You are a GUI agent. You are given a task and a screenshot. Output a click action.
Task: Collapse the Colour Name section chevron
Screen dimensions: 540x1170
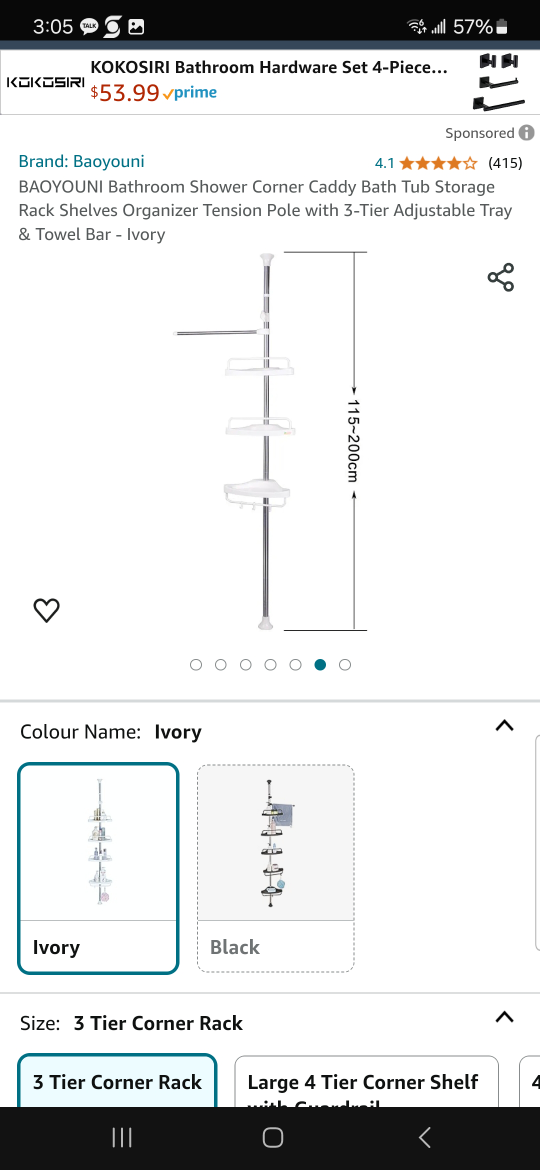tap(505, 725)
